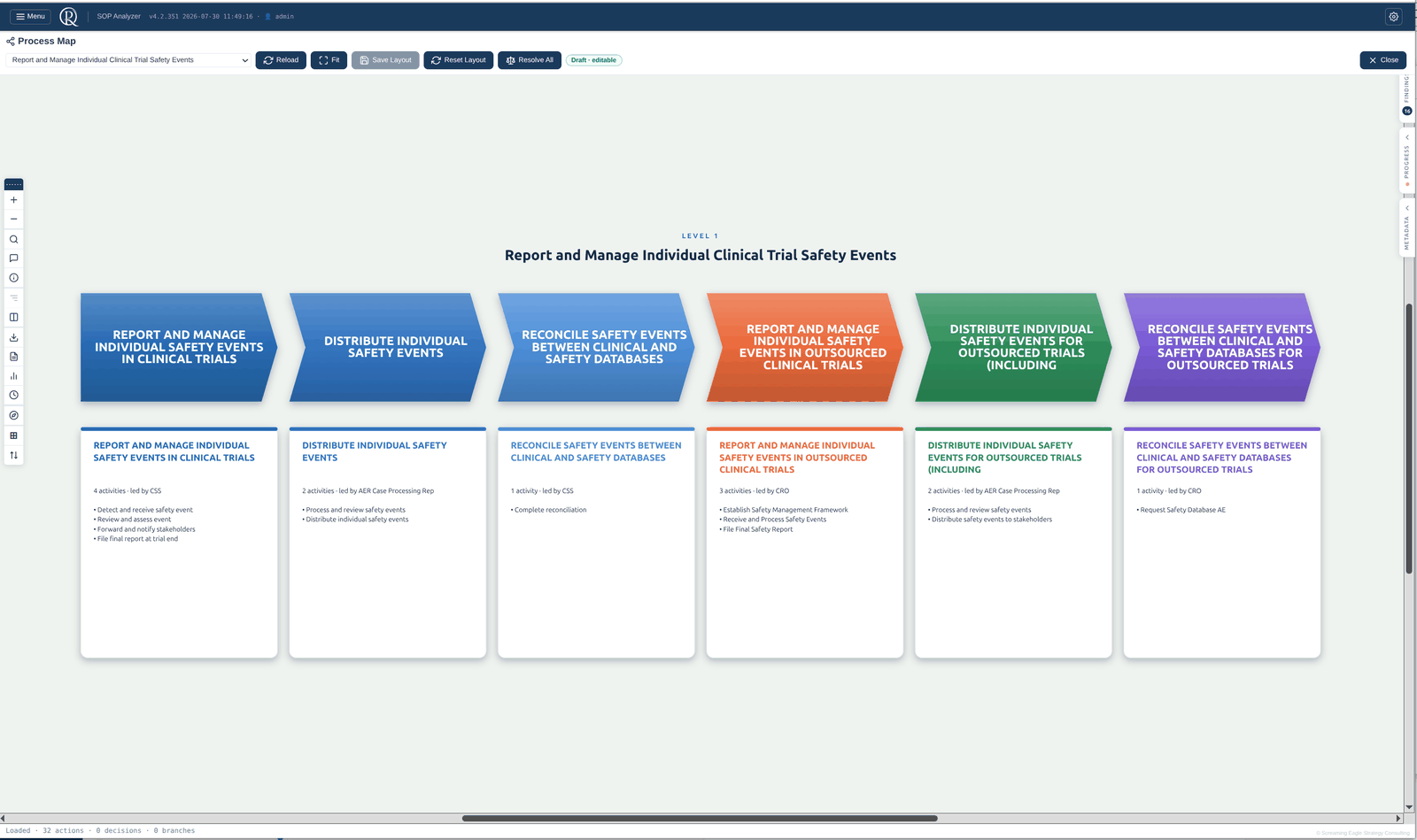Click the app logo in the header

pos(68,17)
